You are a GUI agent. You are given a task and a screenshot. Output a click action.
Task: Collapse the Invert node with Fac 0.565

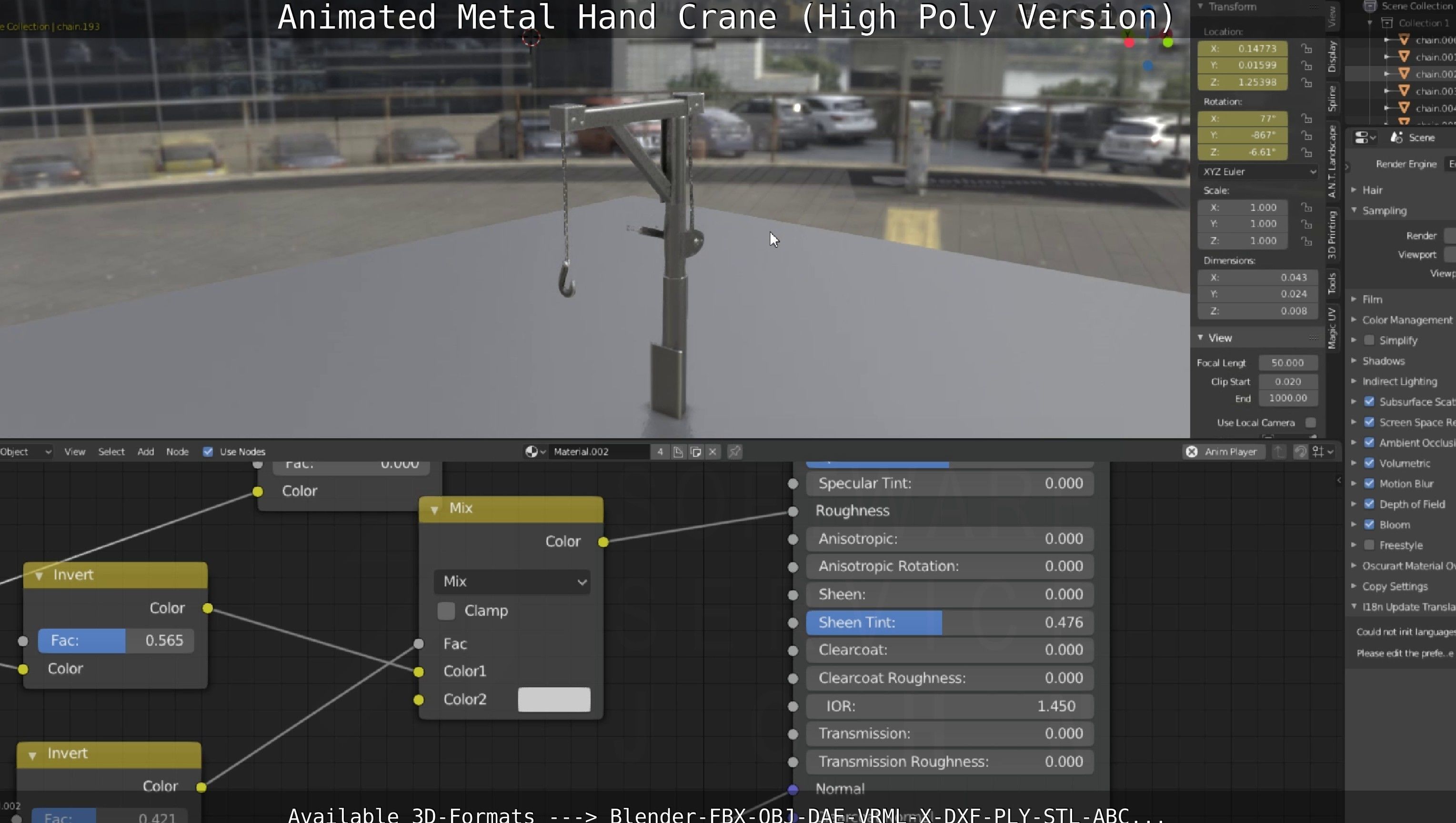[x=39, y=576]
